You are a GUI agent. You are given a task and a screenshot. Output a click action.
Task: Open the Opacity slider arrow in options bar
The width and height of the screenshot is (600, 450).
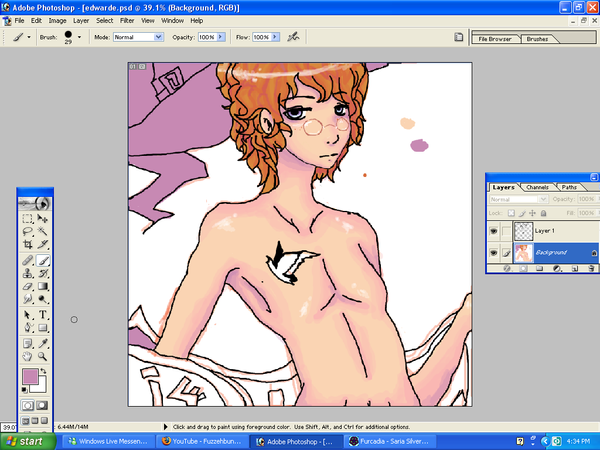tap(221, 37)
